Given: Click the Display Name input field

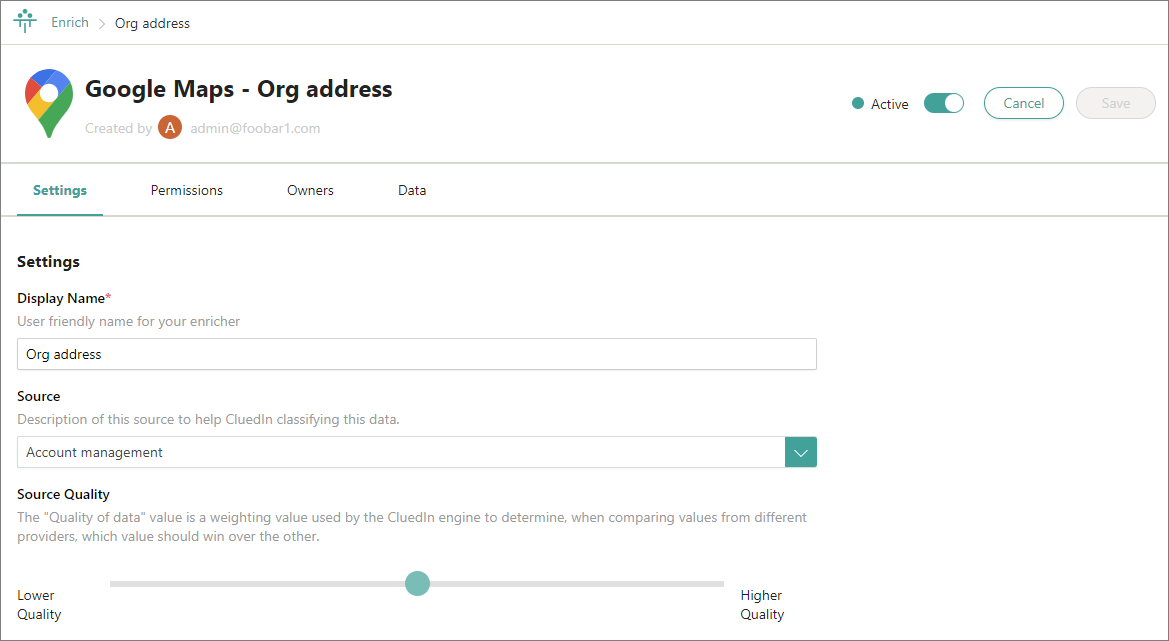Looking at the screenshot, I should 417,354.
